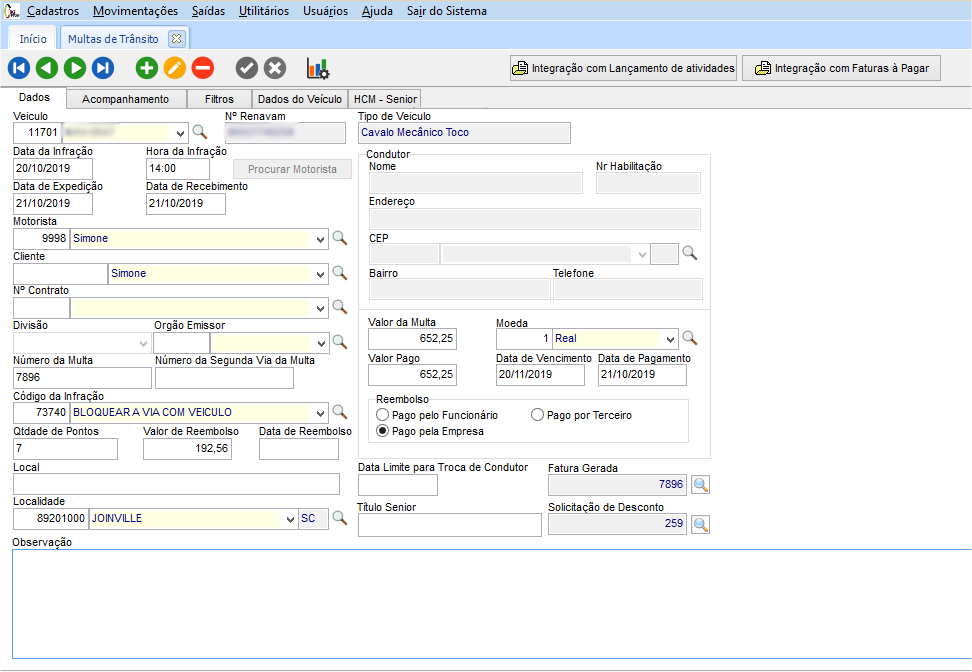The height and width of the screenshot is (672, 972).
Task: Click the red delete record icon
Action: pos(203,68)
